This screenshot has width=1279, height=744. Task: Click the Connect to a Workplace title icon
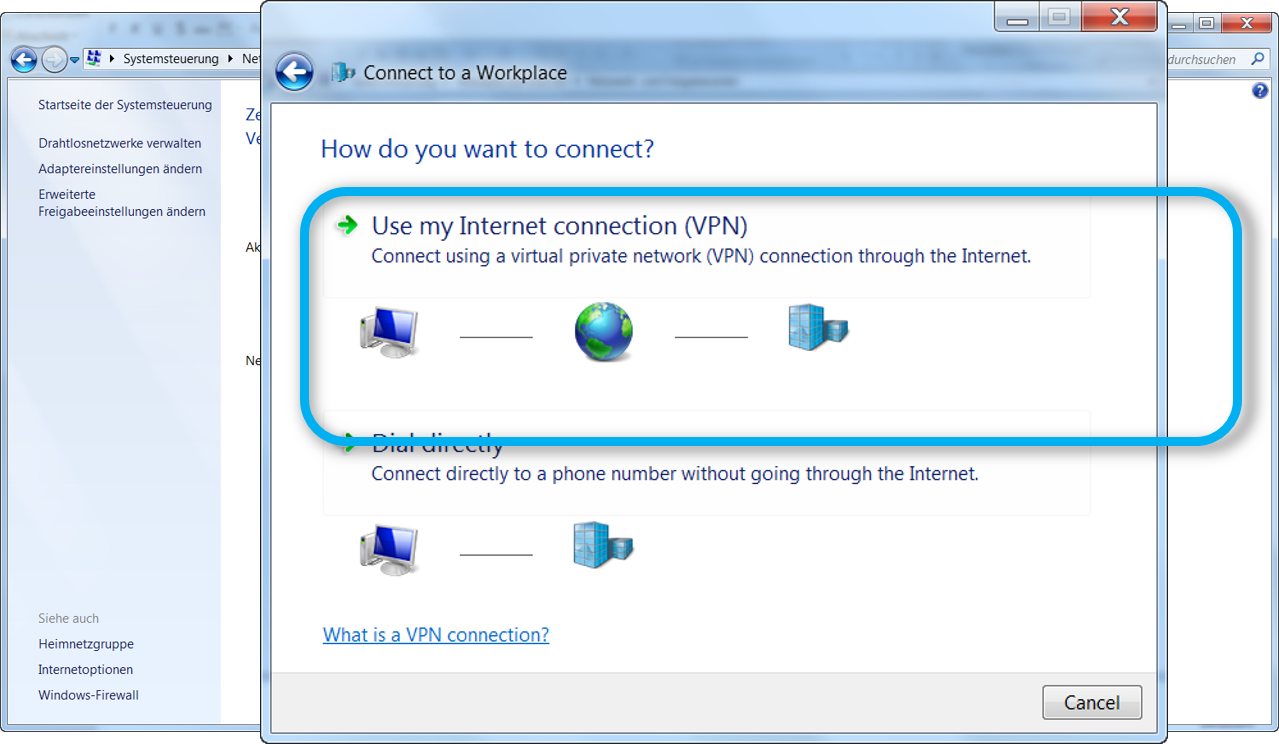[343, 72]
